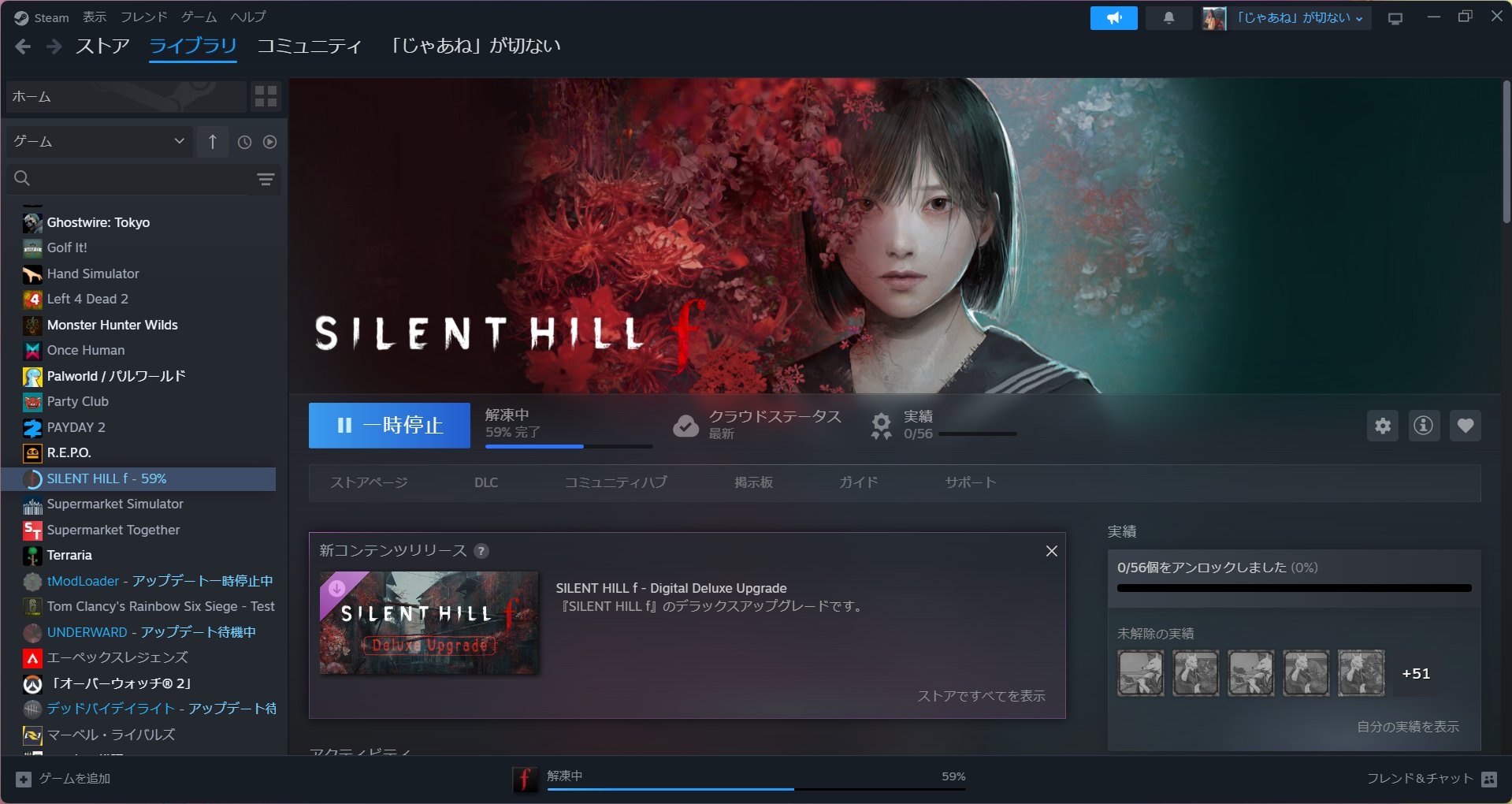Open game settings gear icon
The image size is (1512, 804).
1382,426
